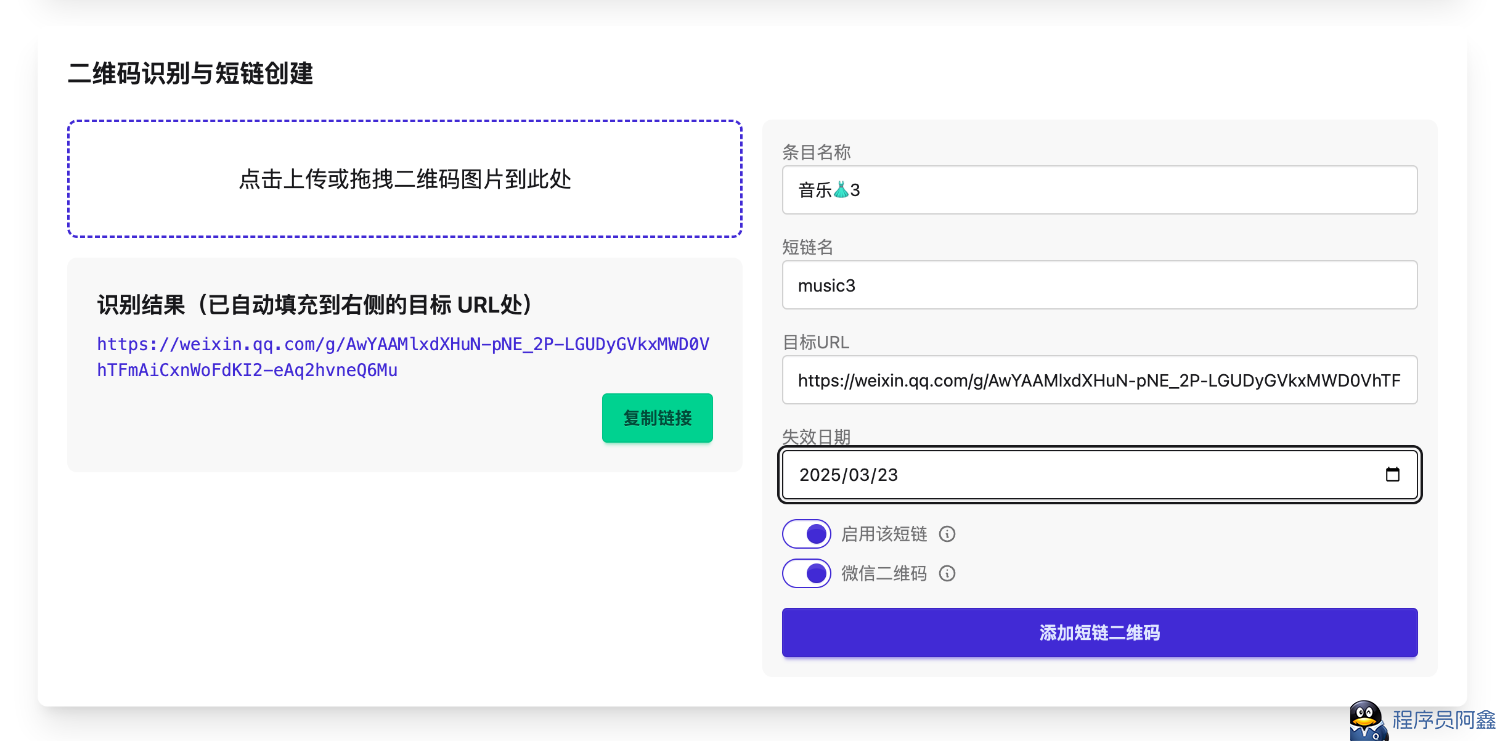Toggle the 微信二维码 switch
This screenshot has height=741, width=1500.
click(x=806, y=574)
